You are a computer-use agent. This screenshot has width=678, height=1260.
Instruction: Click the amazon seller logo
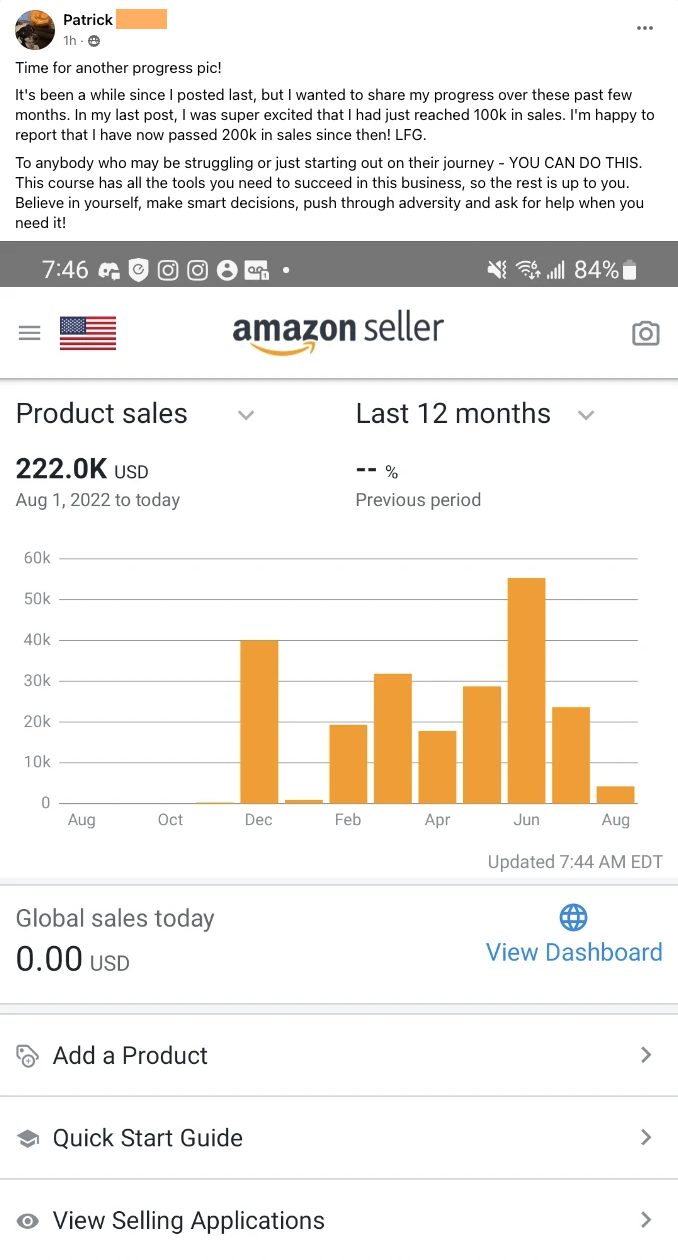tap(338, 332)
